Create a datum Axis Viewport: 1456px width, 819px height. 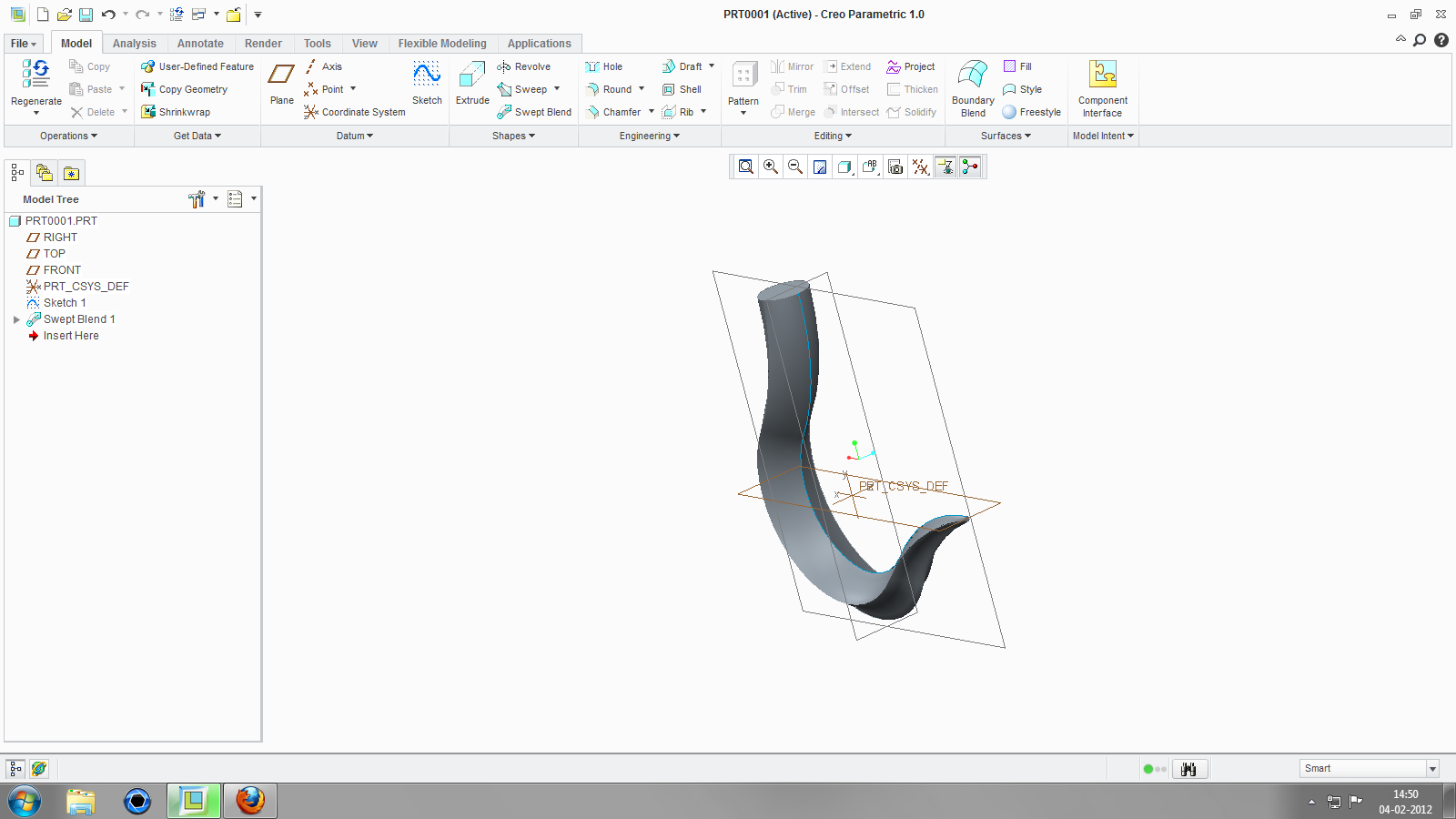point(323,66)
